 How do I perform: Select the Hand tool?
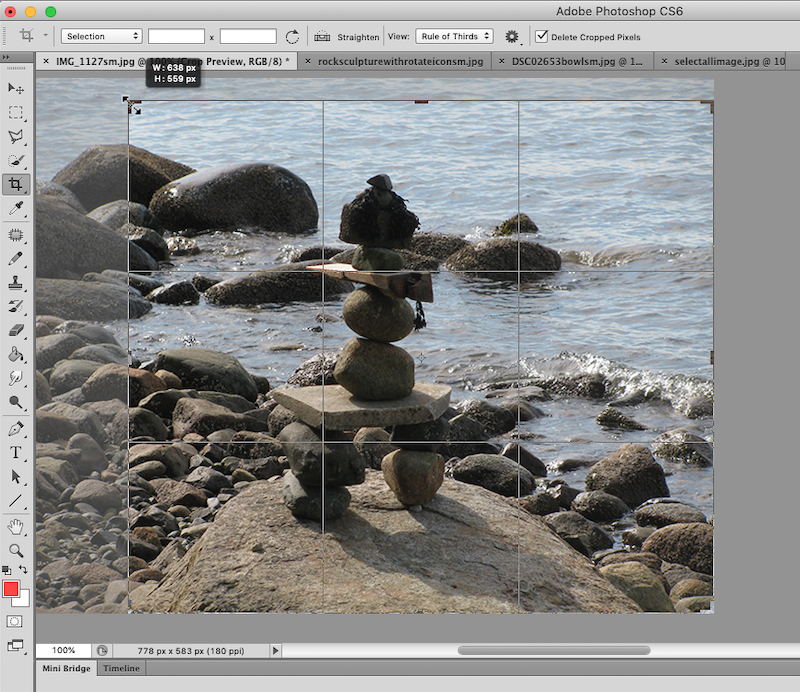[16, 527]
